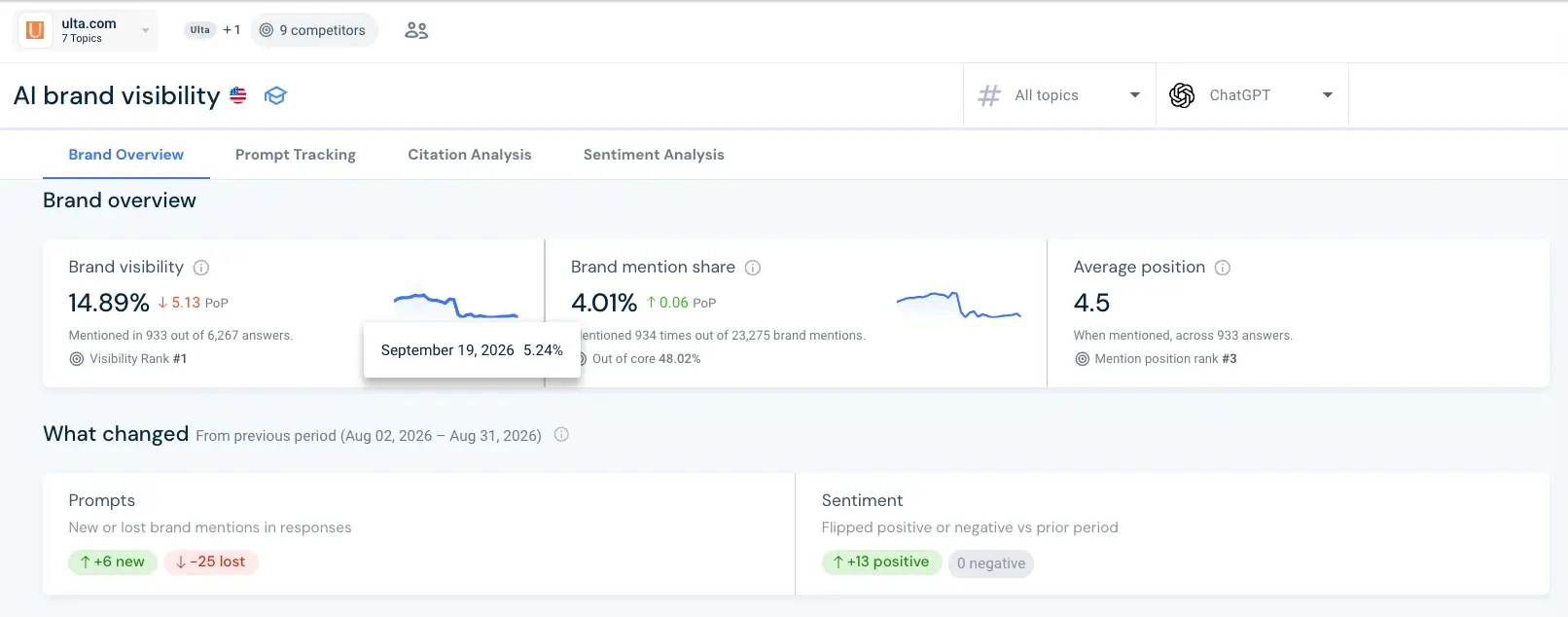Click the competitors target icon

[266, 30]
